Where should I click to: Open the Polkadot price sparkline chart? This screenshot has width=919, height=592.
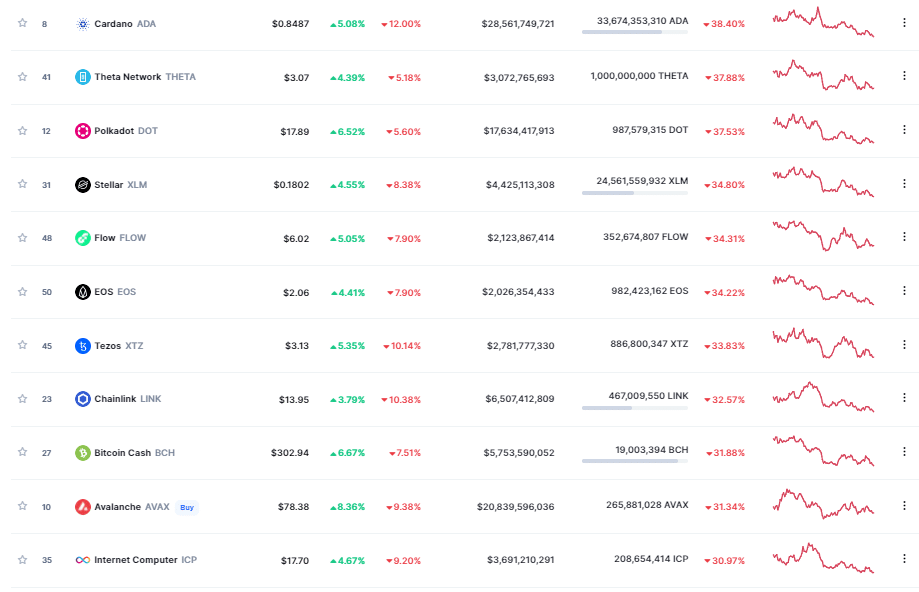[x=823, y=129]
